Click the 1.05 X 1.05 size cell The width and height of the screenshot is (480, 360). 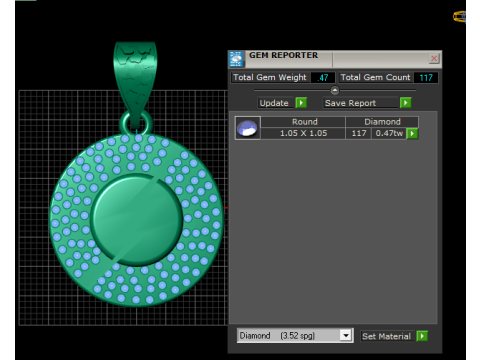pos(303,133)
